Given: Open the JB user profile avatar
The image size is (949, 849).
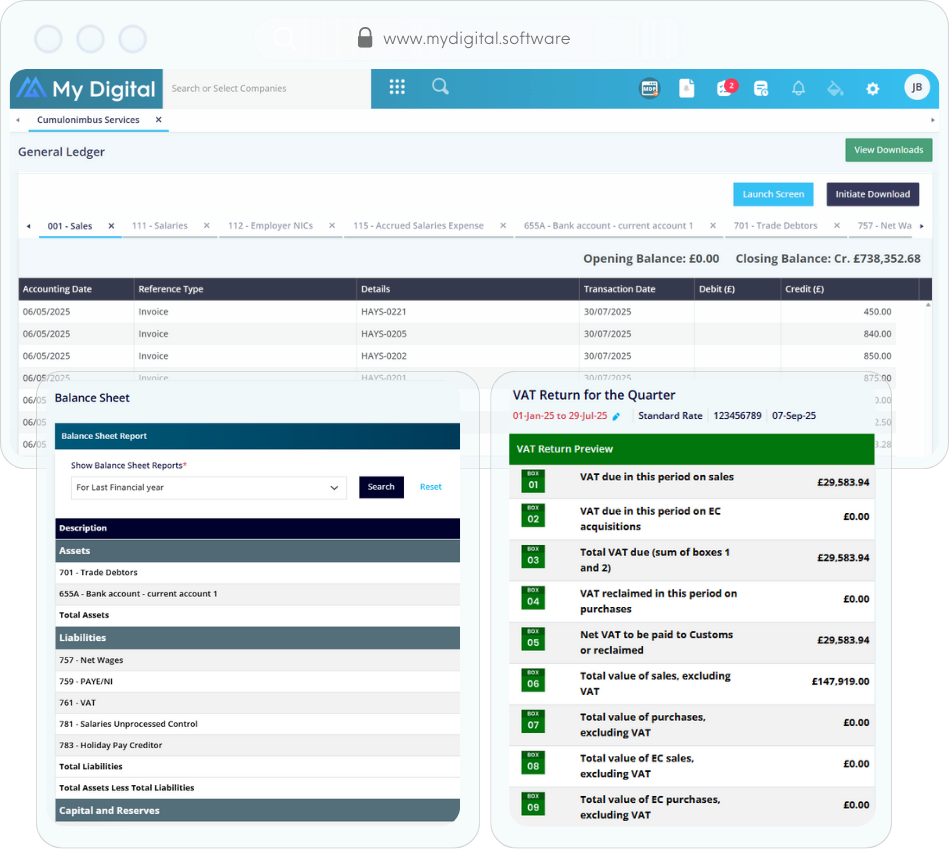Looking at the screenshot, I should coord(916,88).
